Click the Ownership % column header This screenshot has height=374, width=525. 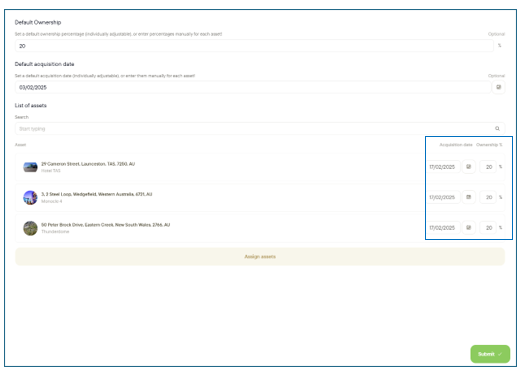489,145
